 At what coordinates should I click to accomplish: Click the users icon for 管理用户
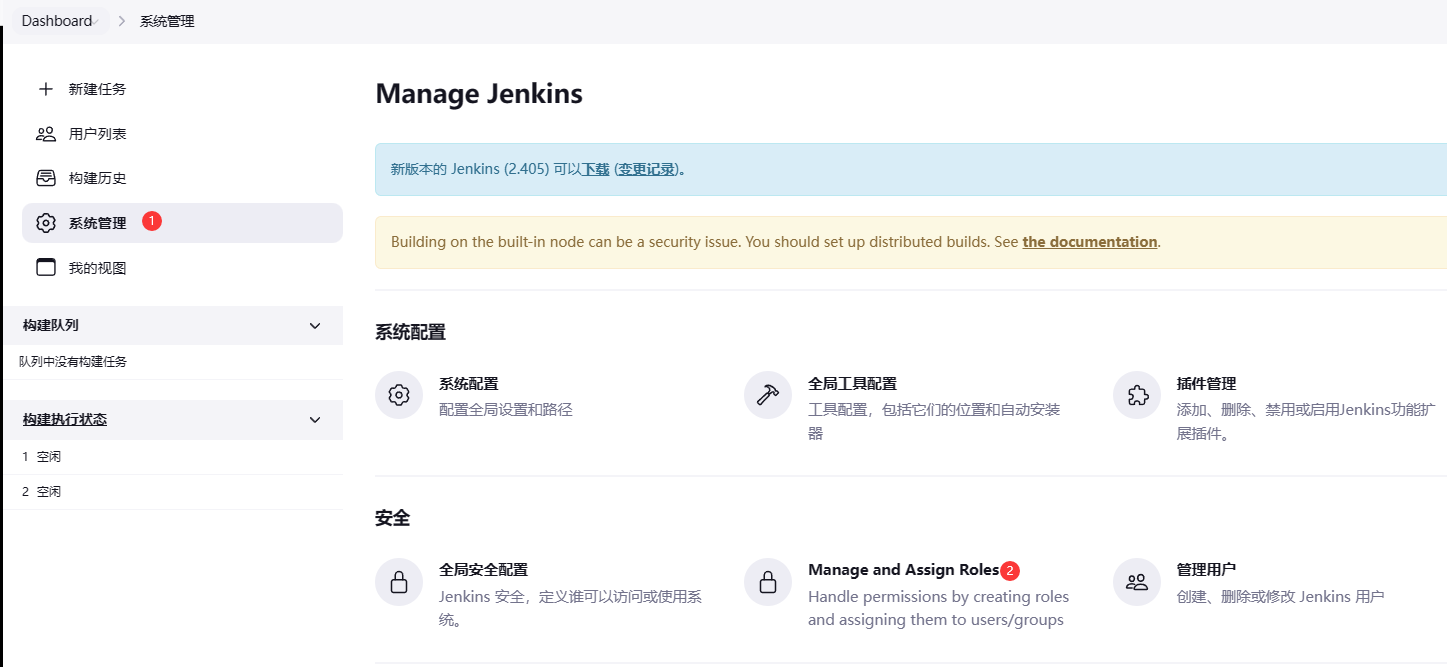1137,582
